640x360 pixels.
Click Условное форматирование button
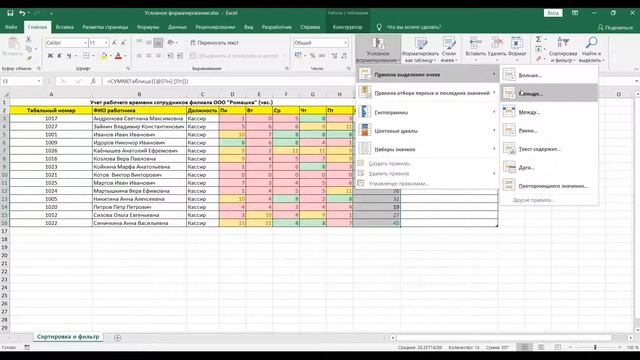(378, 49)
